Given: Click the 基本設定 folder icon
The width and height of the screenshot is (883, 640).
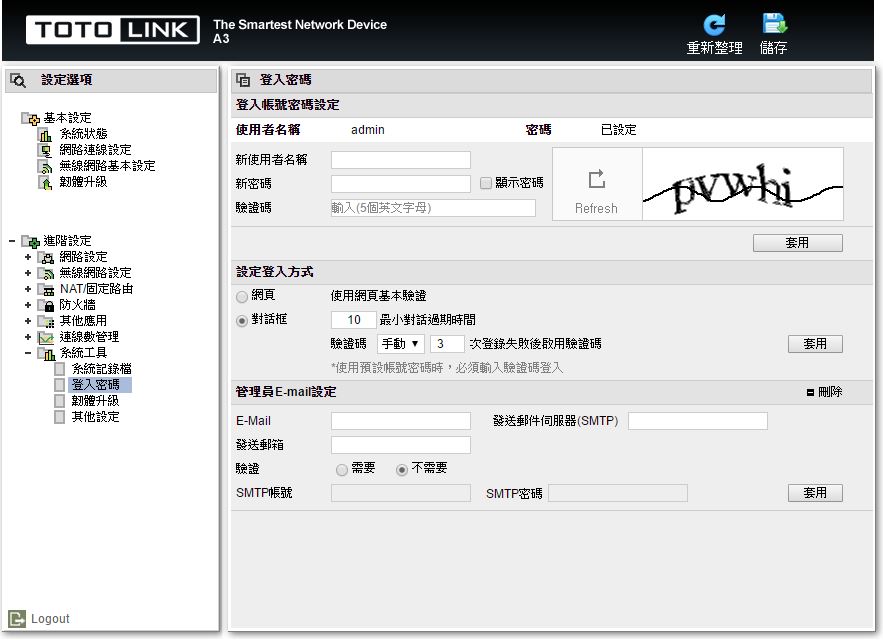Looking at the screenshot, I should [x=31, y=118].
